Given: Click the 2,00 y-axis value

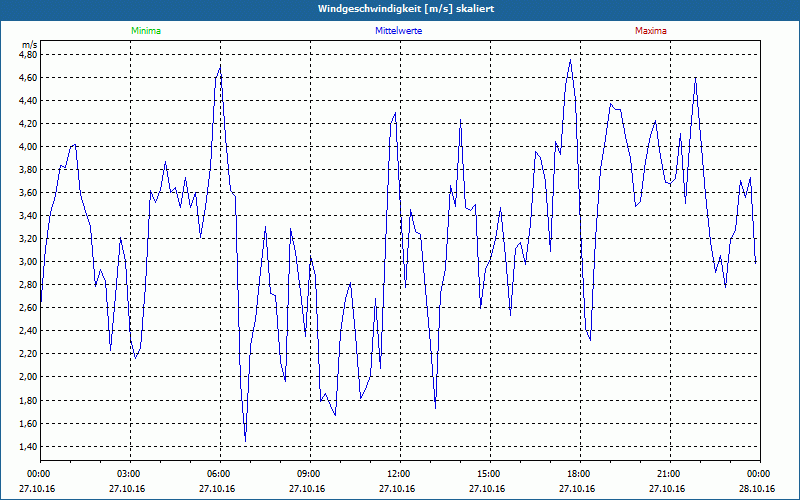Looking at the screenshot, I should tap(29, 377).
